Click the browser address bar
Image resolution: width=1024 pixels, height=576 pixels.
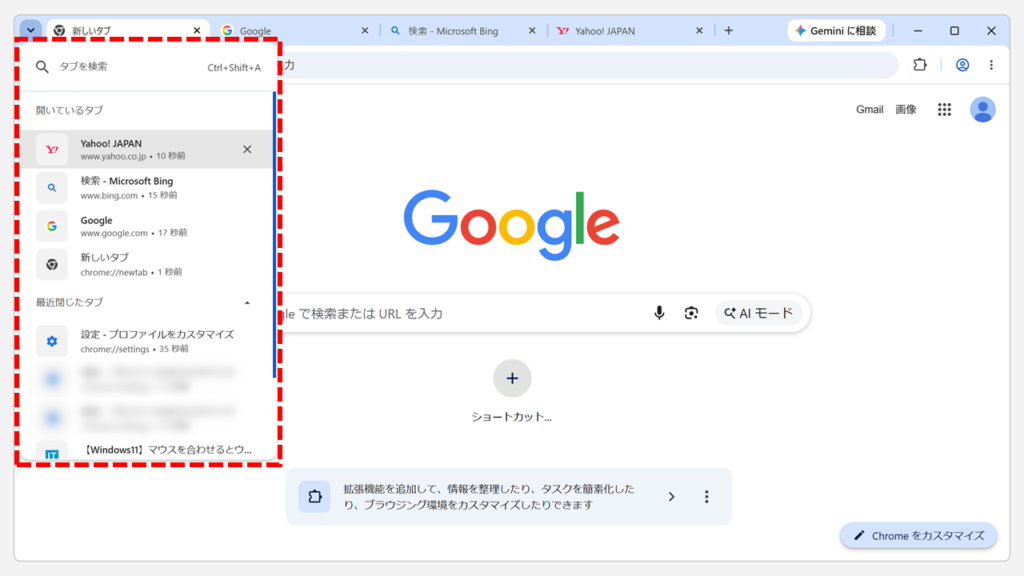tap(588, 65)
